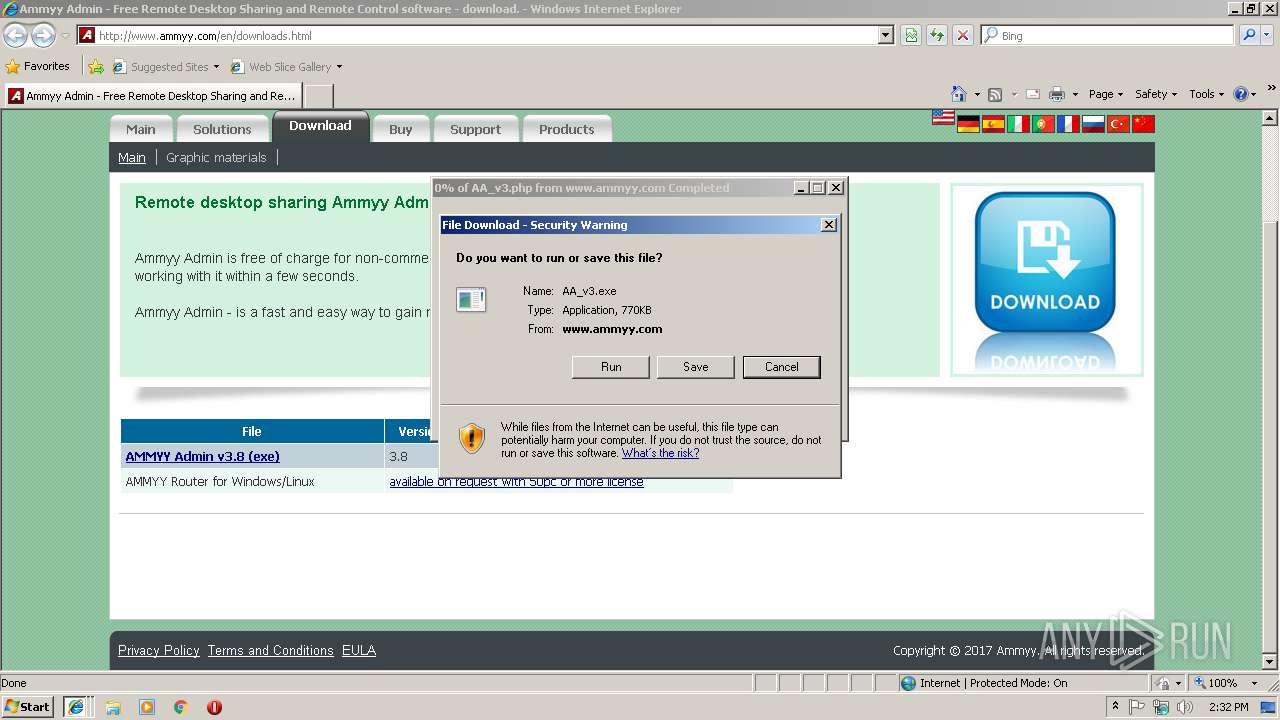Screen dimensions: 1280x720
Task: Open the Products site tab
Action: click(x=567, y=129)
